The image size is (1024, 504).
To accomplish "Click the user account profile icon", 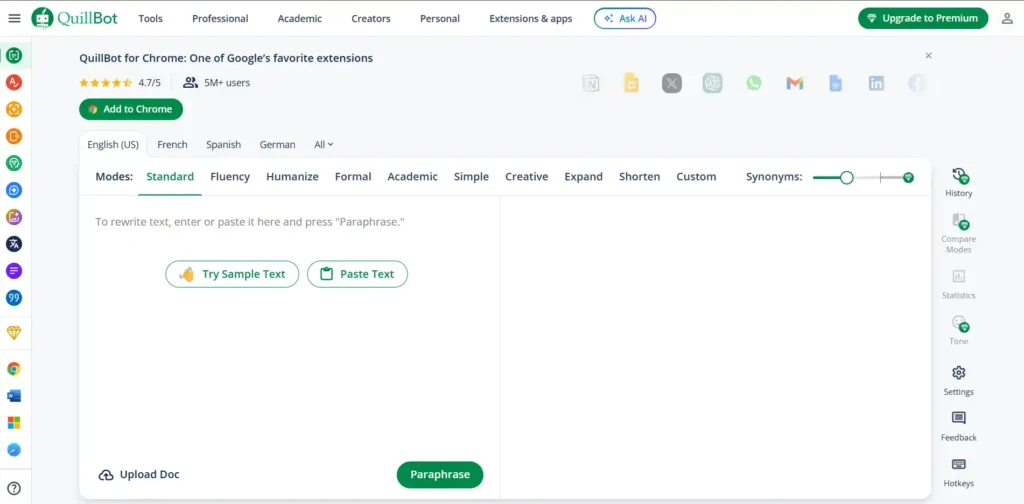I will coord(1006,18).
